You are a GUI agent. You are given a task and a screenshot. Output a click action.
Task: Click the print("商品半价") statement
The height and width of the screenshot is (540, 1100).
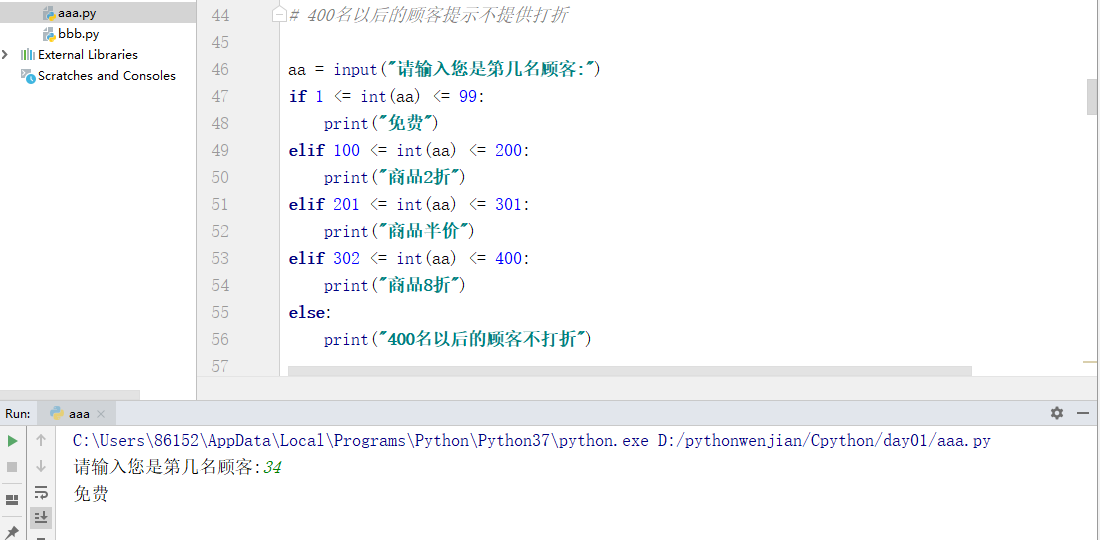click(x=399, y=231)
